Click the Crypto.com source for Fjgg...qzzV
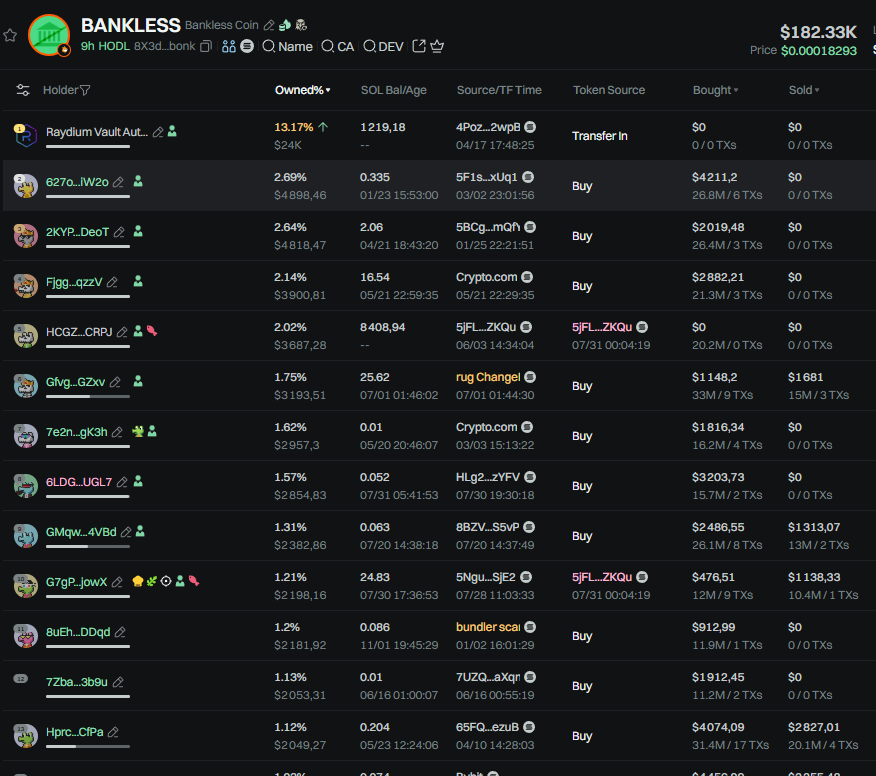The height and width of the screenshot is (776, 876). click(486, 277)
